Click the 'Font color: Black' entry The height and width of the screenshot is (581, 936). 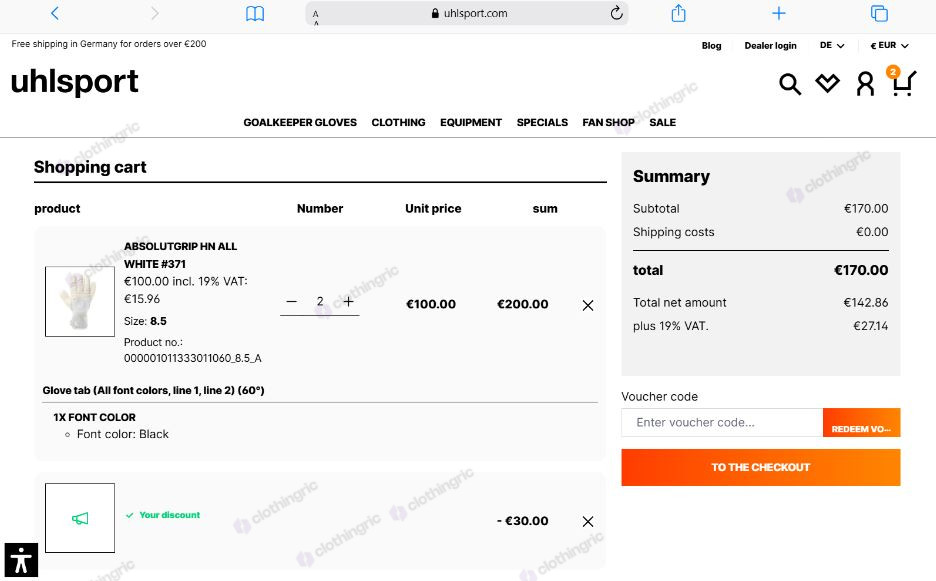[x=122, y=434]
